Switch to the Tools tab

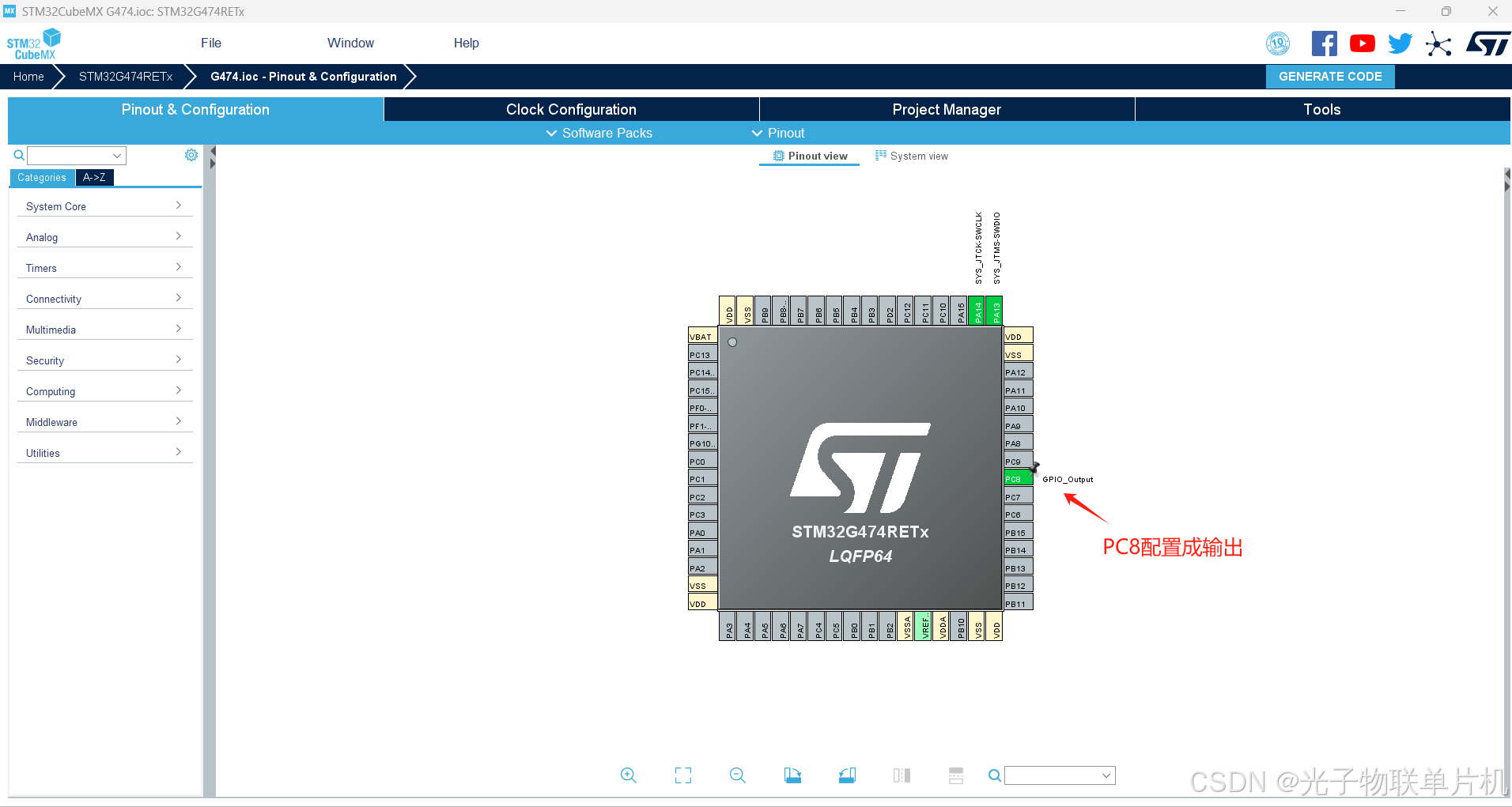(x=1322, y=109)
